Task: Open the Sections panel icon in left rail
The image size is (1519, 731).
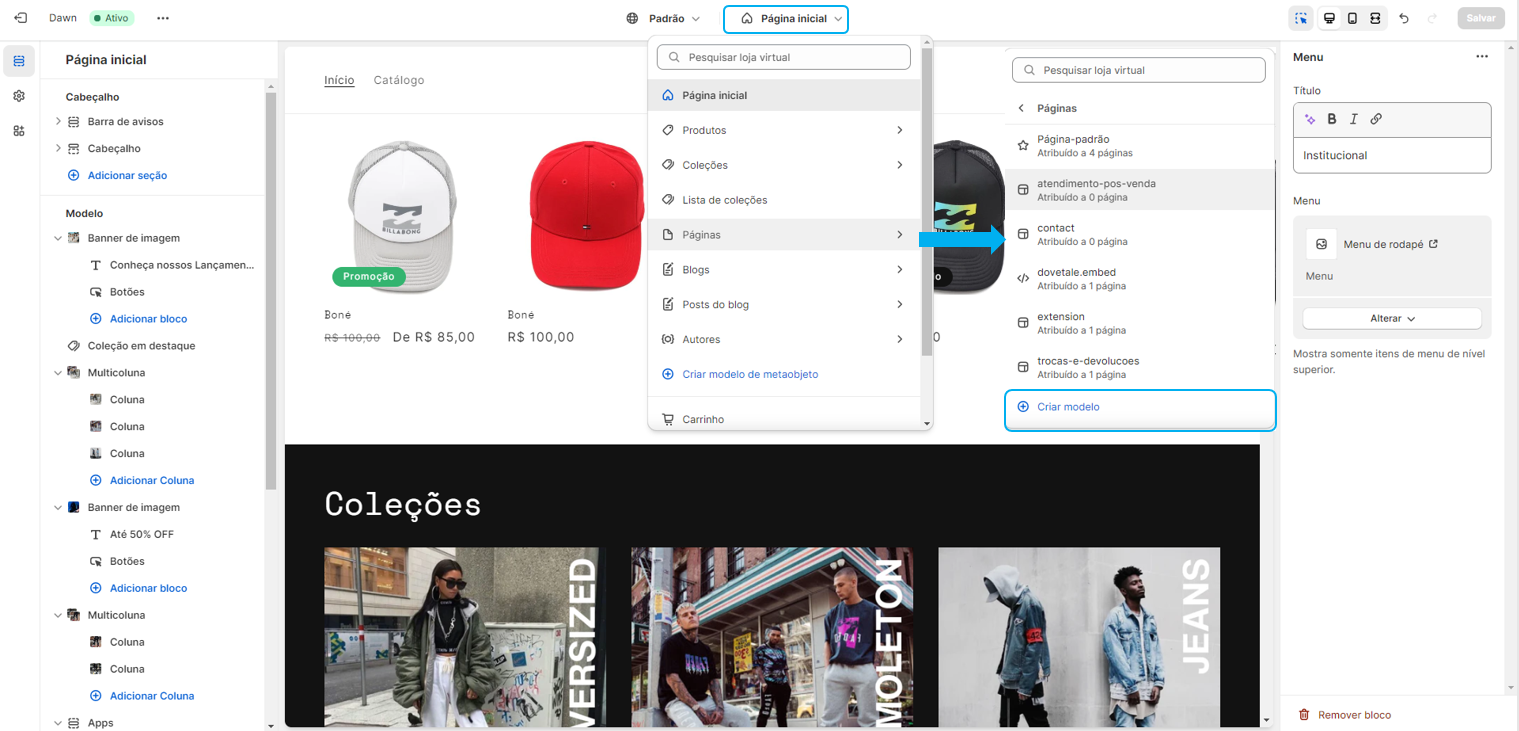Action: 19,61
